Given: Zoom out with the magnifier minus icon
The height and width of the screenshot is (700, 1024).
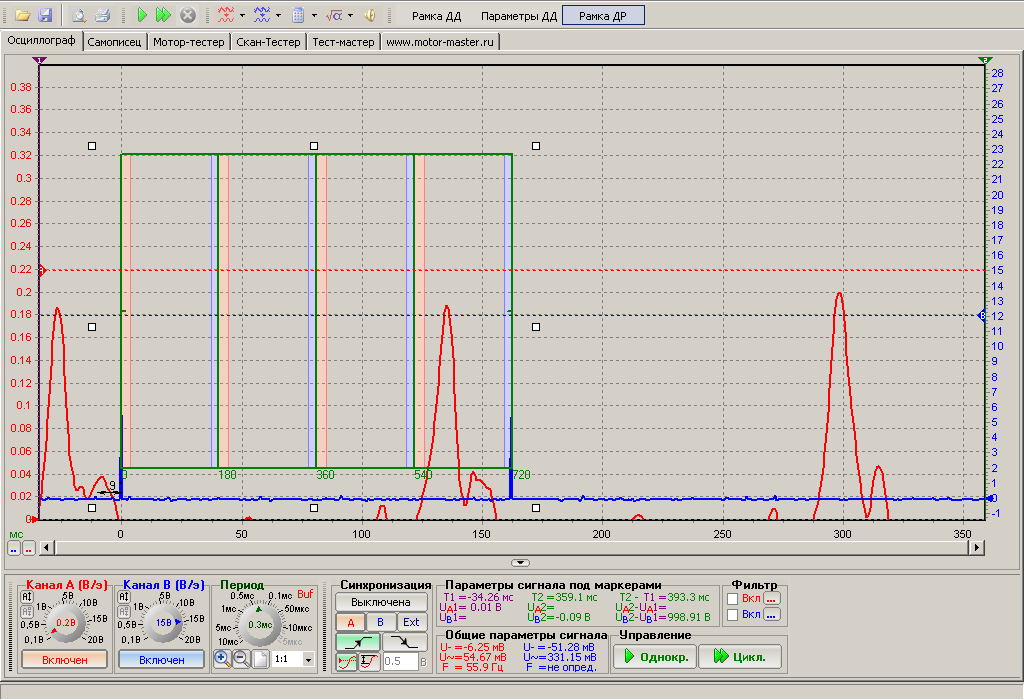Looking at the screenshot, I should click(241, 659).
